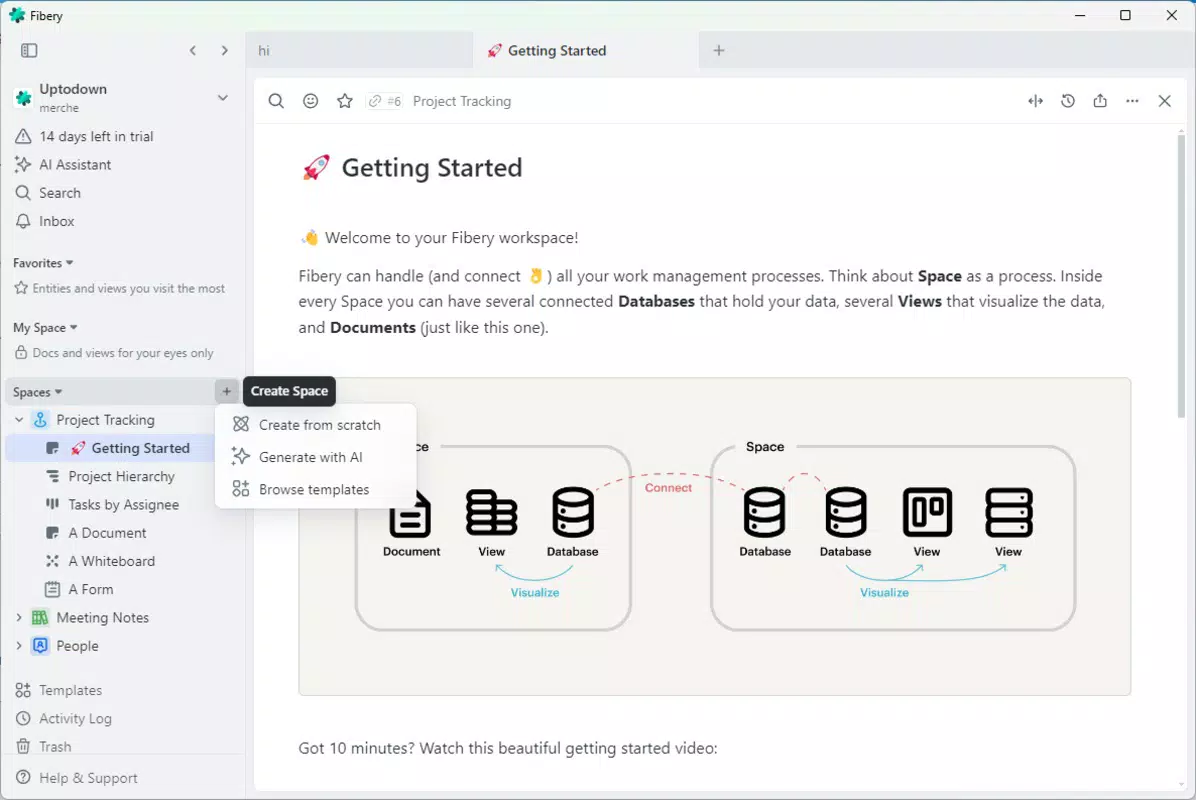Open A Whiteboard in the tree

click(111, 561)
